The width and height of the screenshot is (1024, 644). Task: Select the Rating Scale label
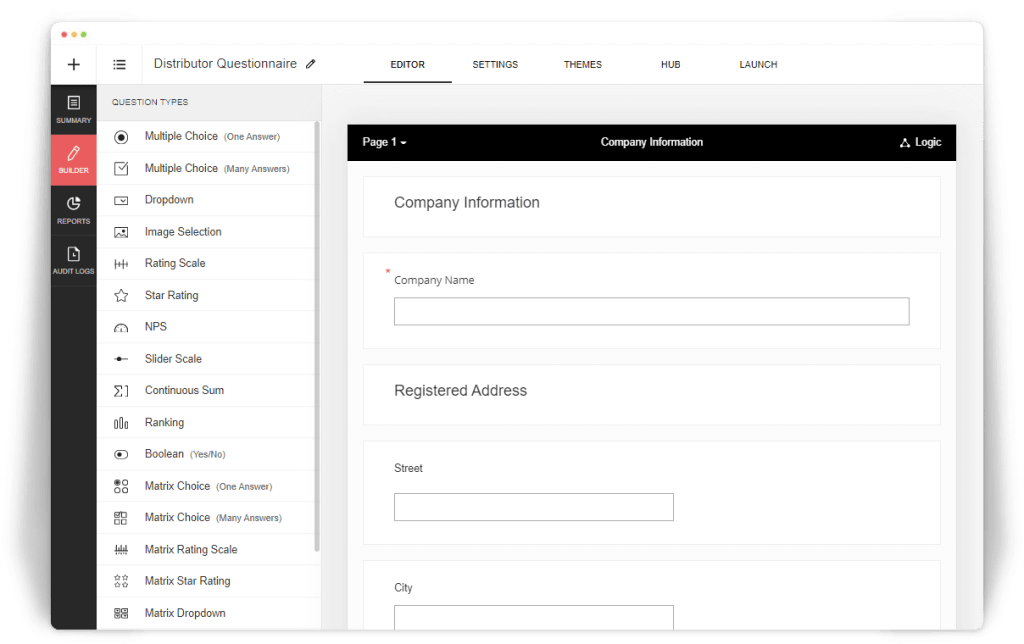click(x=175, y=263)
